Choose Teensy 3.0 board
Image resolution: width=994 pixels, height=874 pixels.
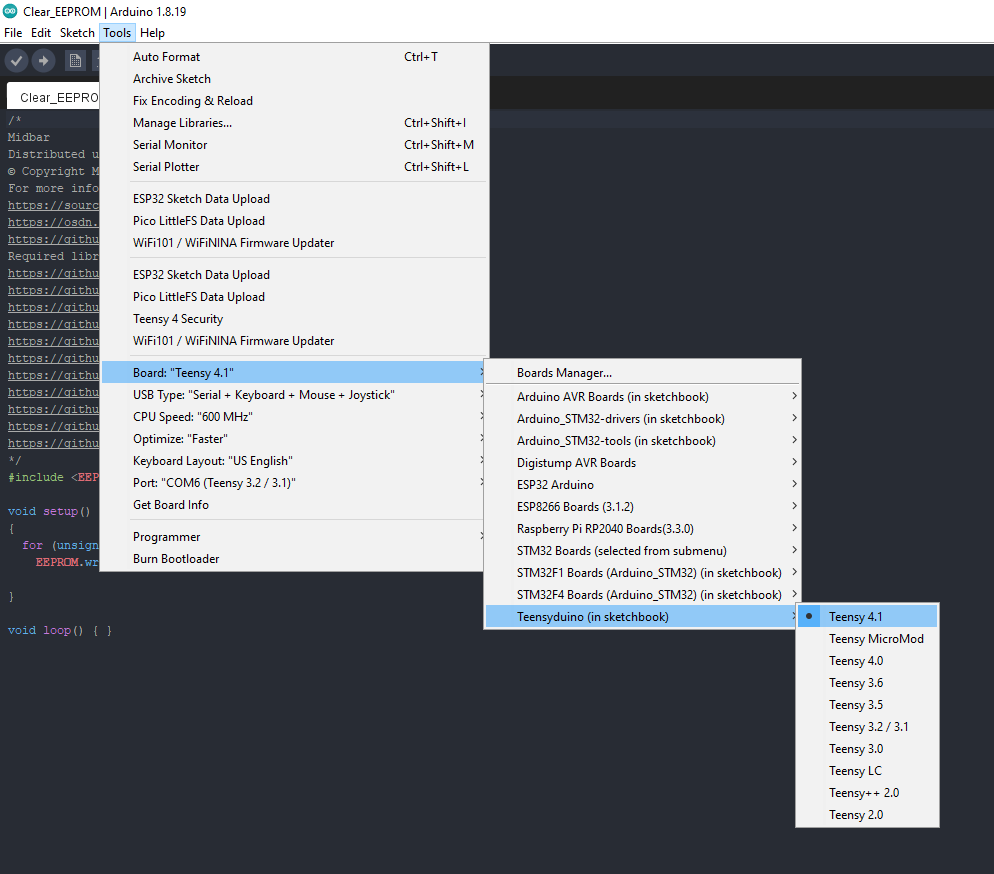867,749
